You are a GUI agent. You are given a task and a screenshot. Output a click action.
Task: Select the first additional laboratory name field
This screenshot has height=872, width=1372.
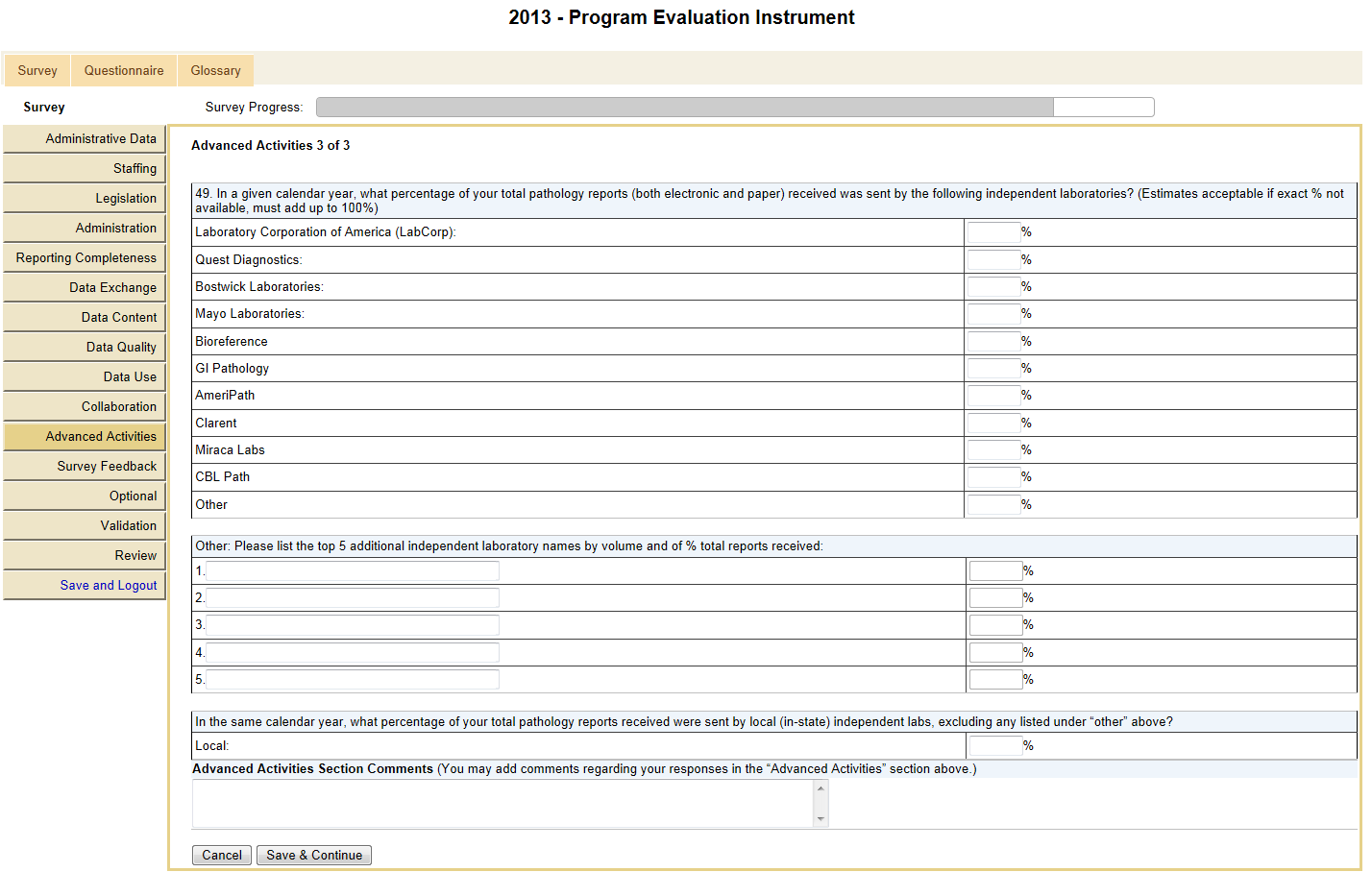(353, 571)
